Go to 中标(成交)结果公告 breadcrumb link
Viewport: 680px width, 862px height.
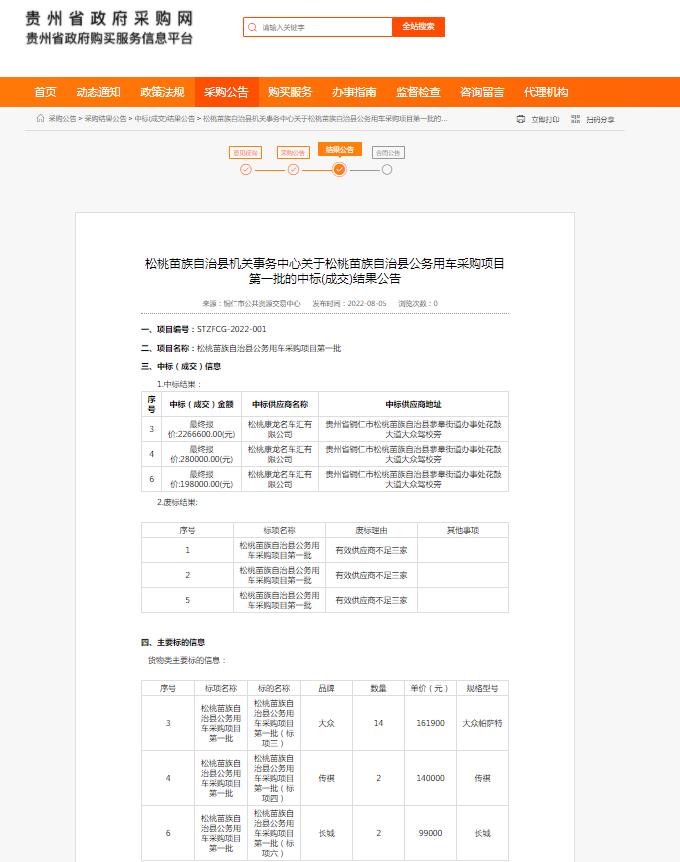(165, 119)
